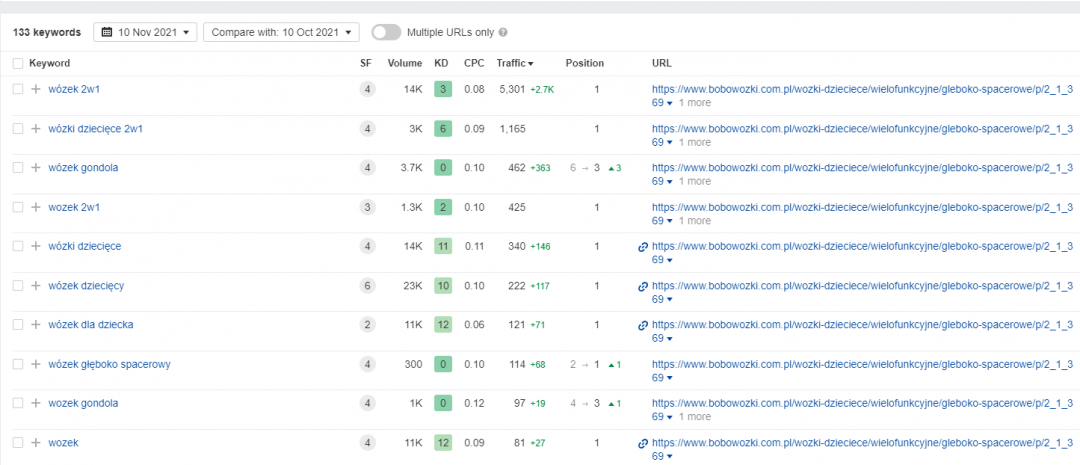Toggle the Multiple URLs only switch
Viewport: 1080px width, 465px height.
(x=385, y=32)
